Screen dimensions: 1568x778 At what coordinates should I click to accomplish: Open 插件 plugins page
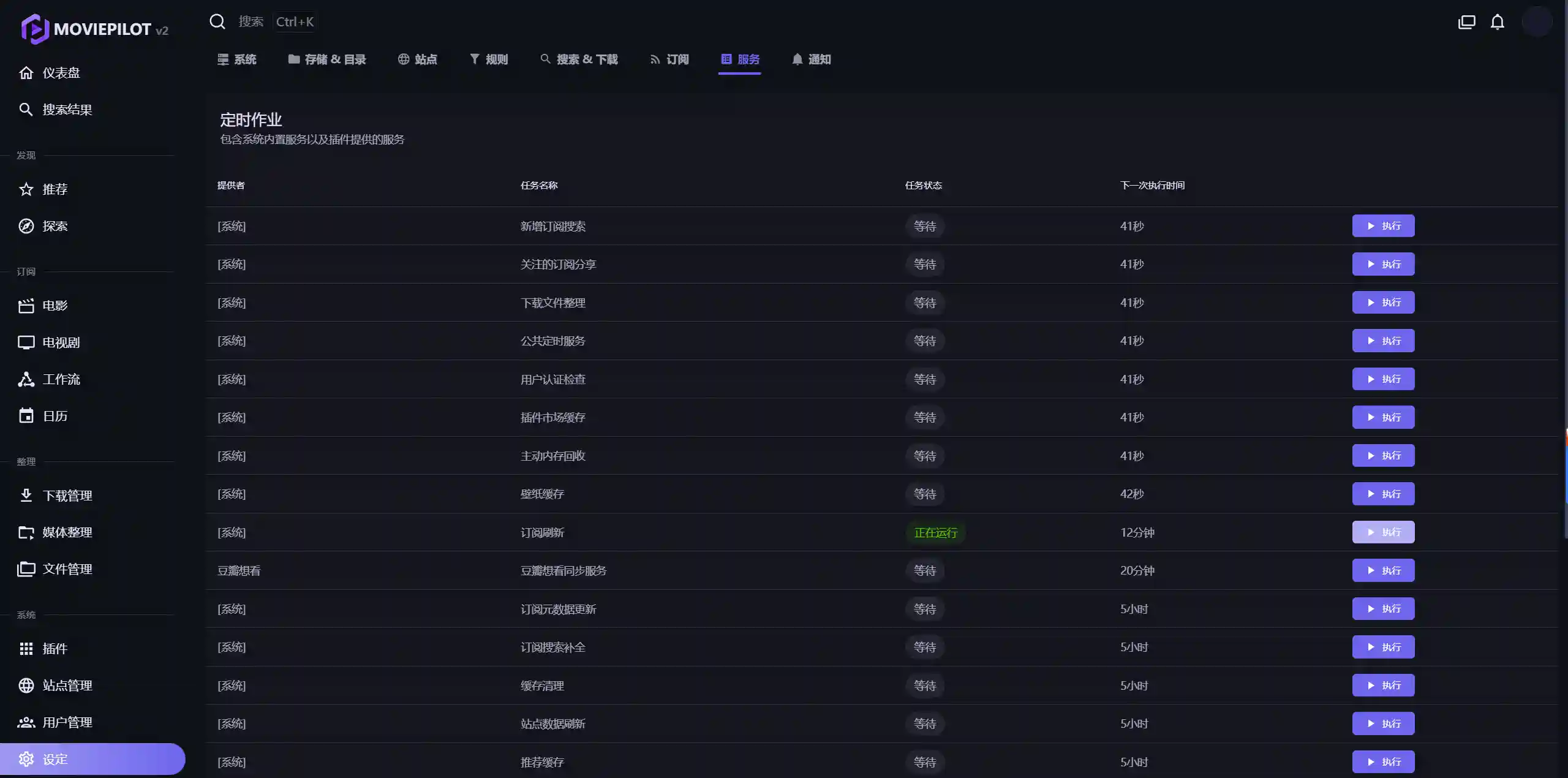pyautogui.click(x=55, y=649)
